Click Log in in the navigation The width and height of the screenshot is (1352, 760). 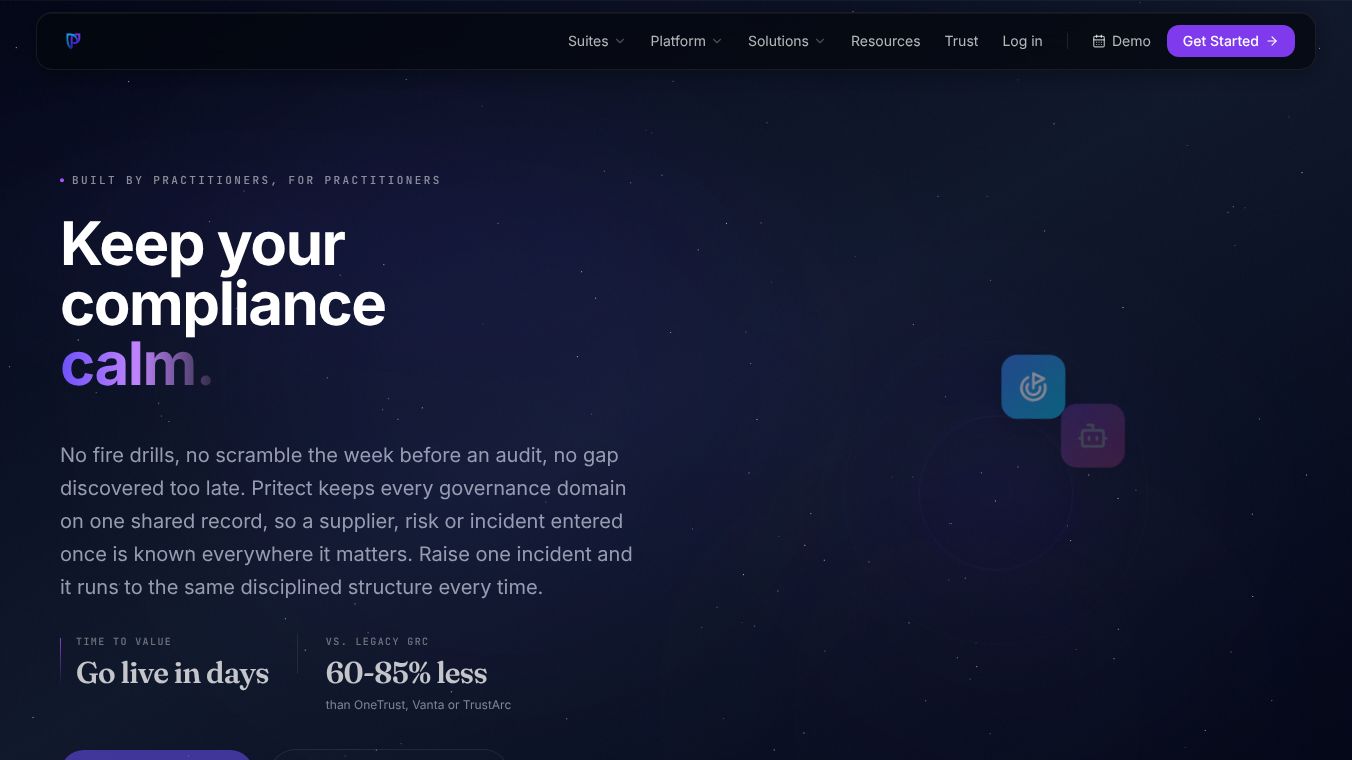[1022, 41]
